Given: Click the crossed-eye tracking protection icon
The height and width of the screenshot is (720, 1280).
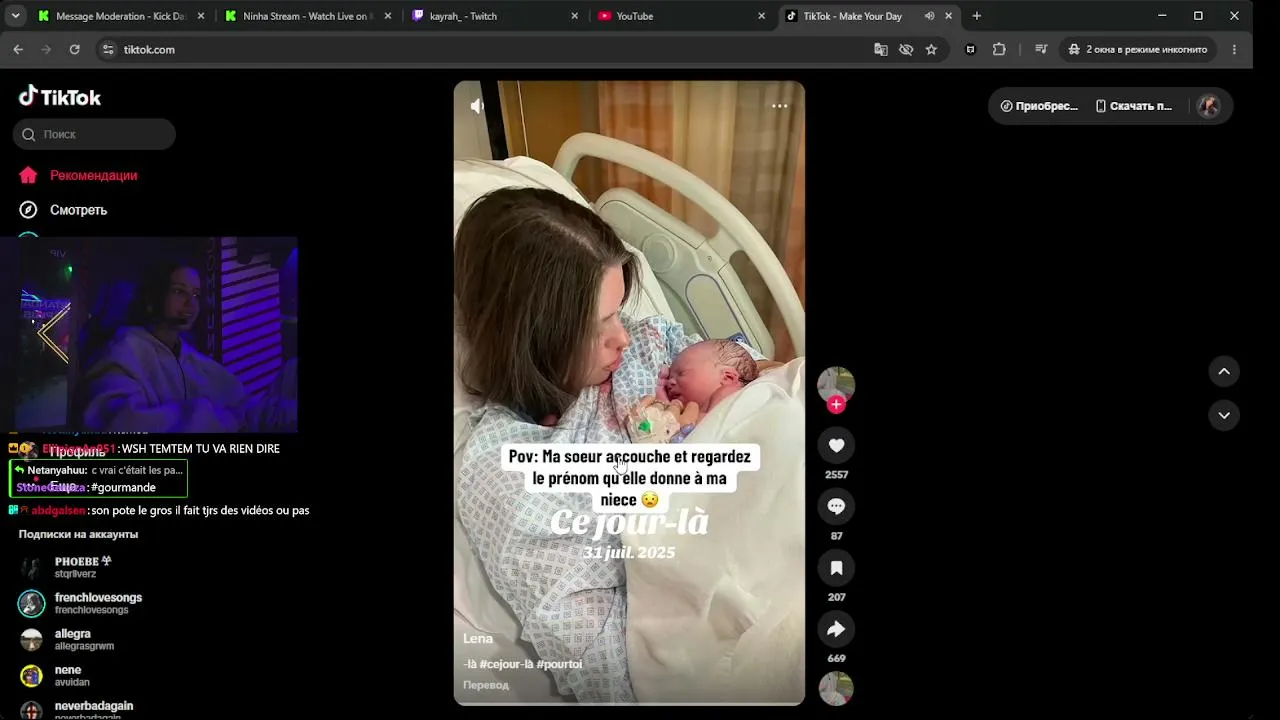Looking at the screenshot, I should coord(906,49).
